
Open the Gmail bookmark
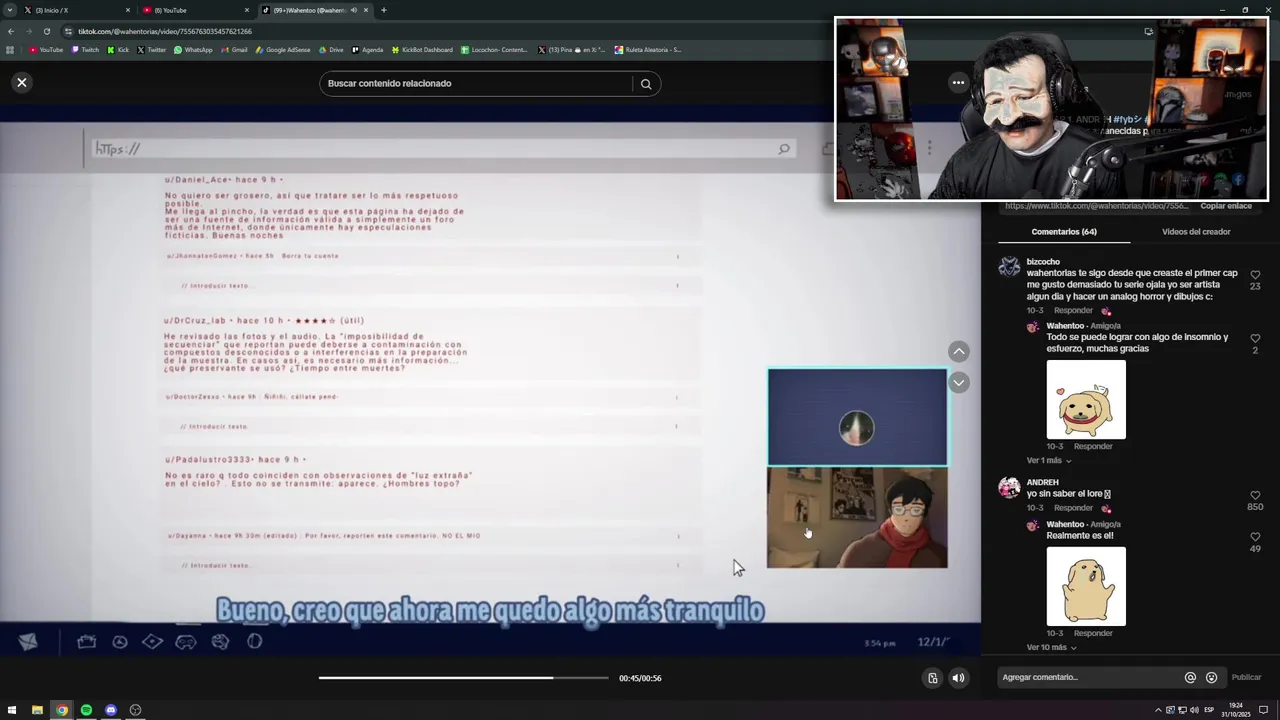pyautogui.click(x=234, y=50)
